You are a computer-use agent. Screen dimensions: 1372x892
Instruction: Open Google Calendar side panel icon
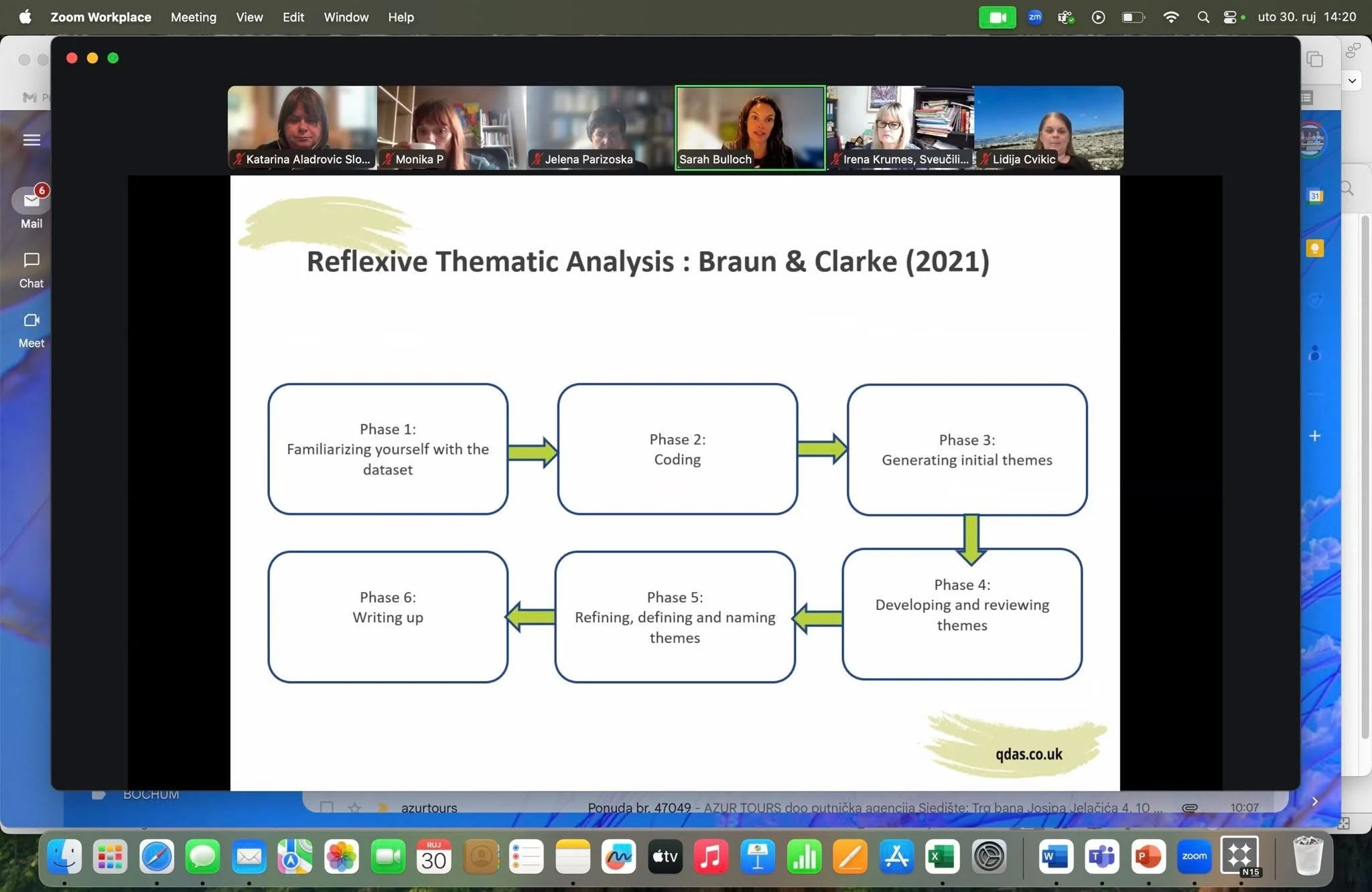[x=1314, y=196]
